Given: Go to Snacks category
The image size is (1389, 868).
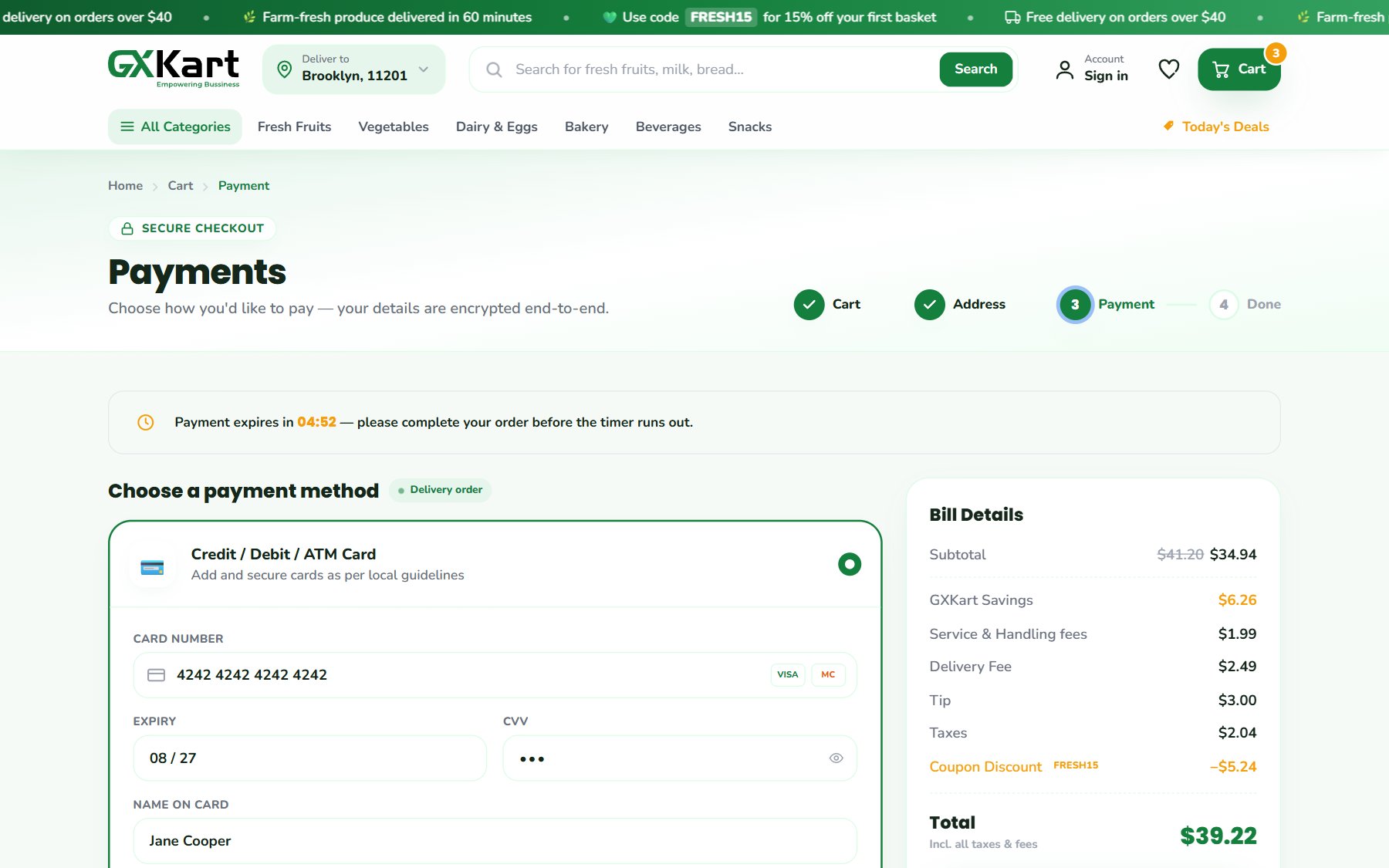Looking at the screenshot, I should click(750, 127).
